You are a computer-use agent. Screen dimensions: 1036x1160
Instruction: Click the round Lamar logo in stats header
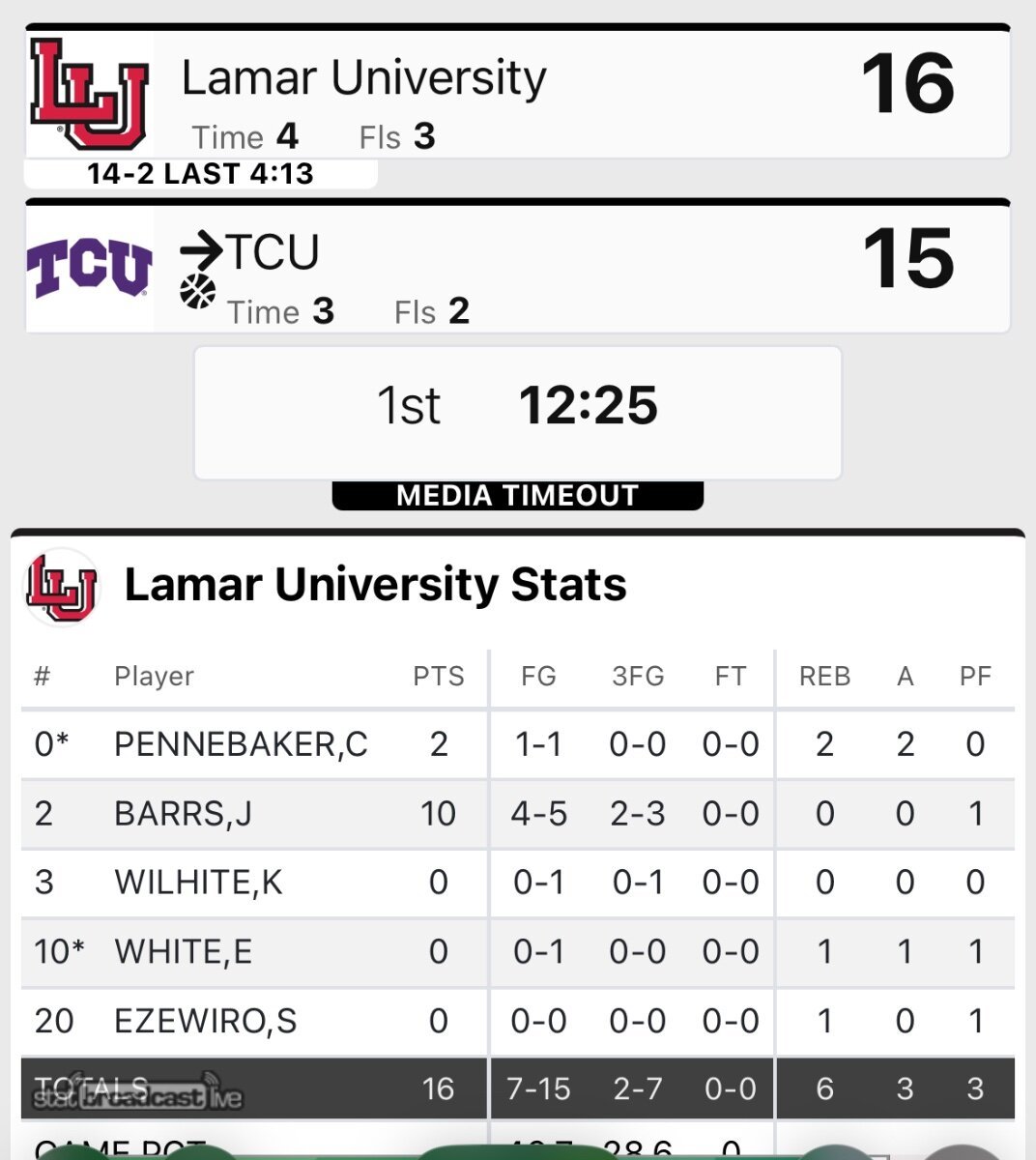click(x=62, y=586)
